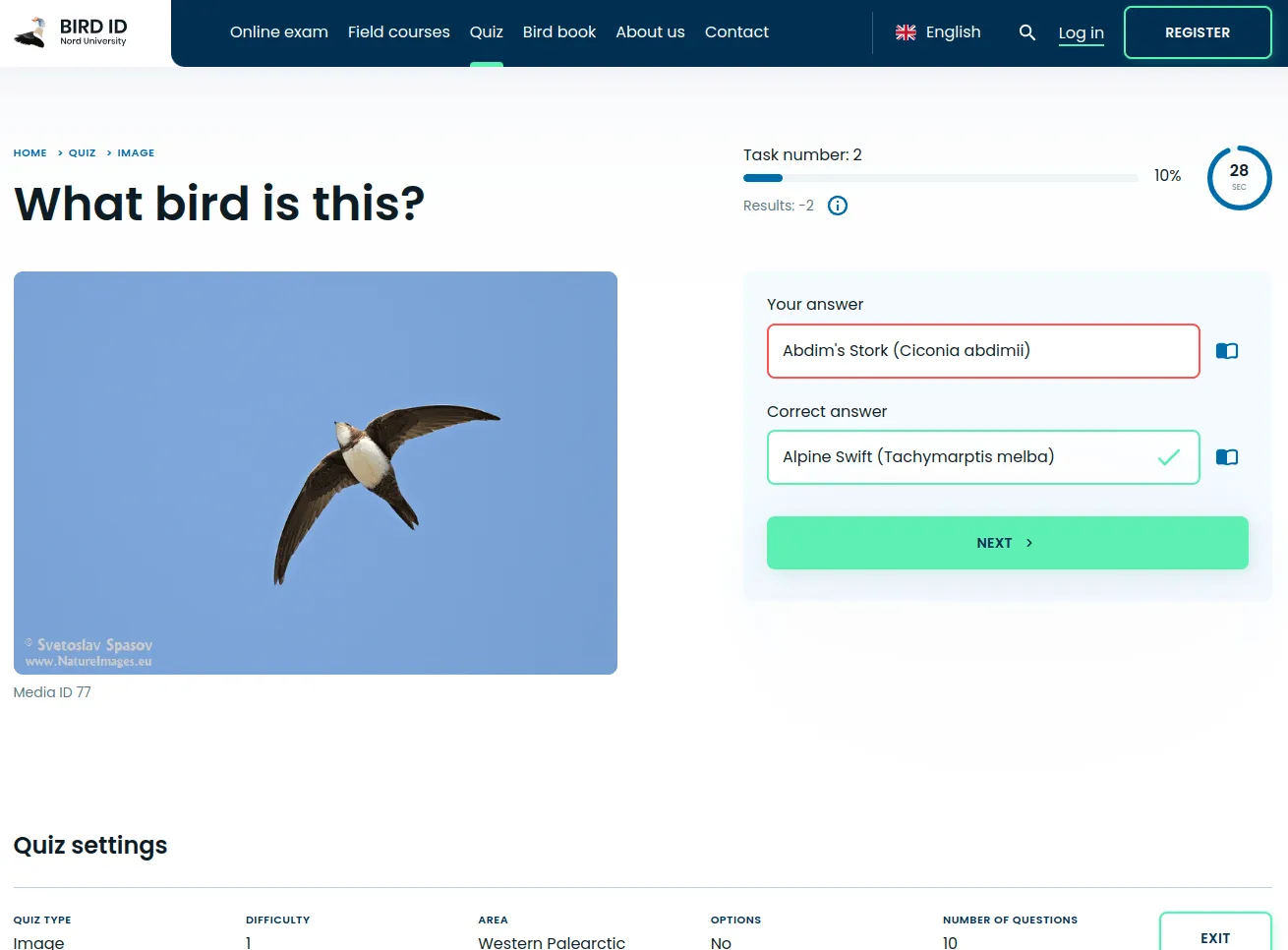The width and height of the screenshot is (1288, 950).
Task: Click the 'AREA' label
Action: (493, 920)
